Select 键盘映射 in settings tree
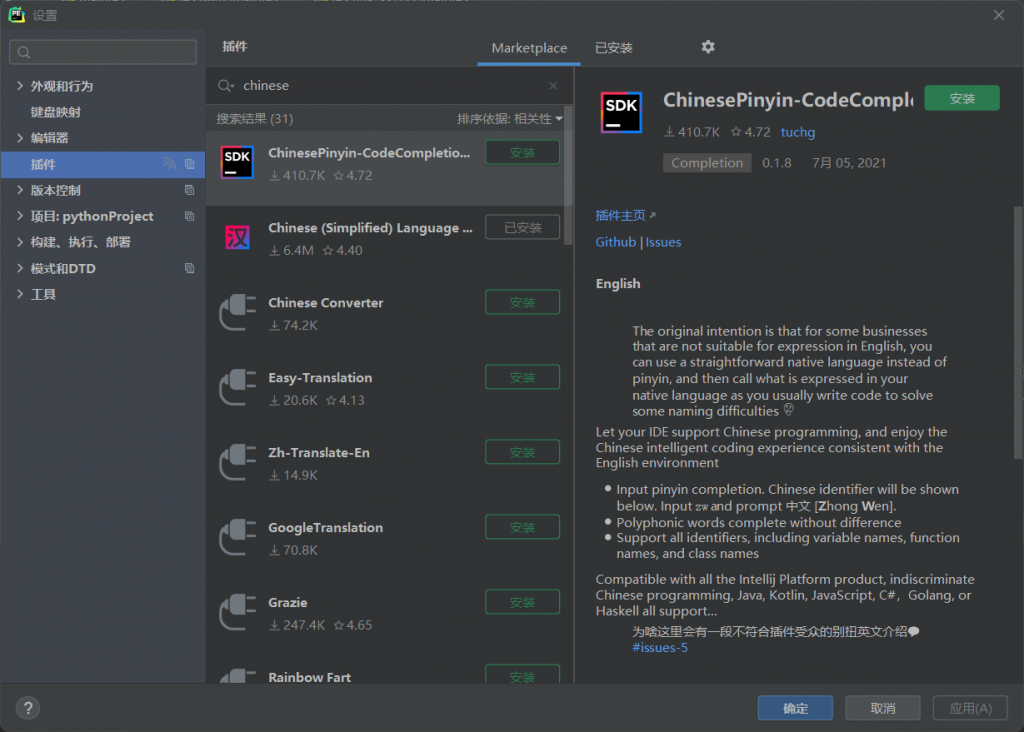Screen dimensions: 1024x732 (56, 112)
